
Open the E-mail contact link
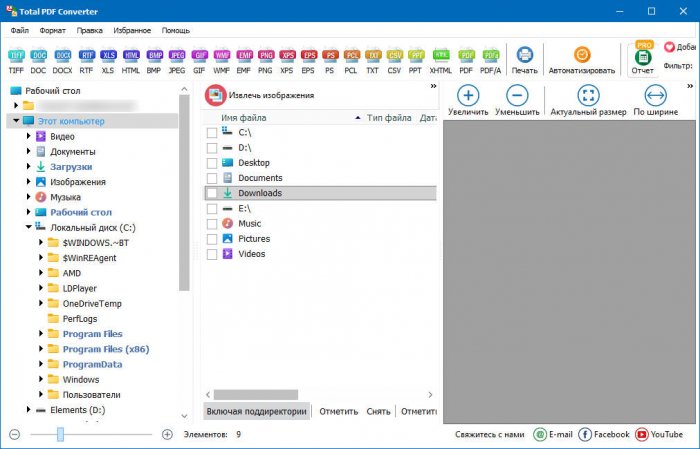(553, 434)
